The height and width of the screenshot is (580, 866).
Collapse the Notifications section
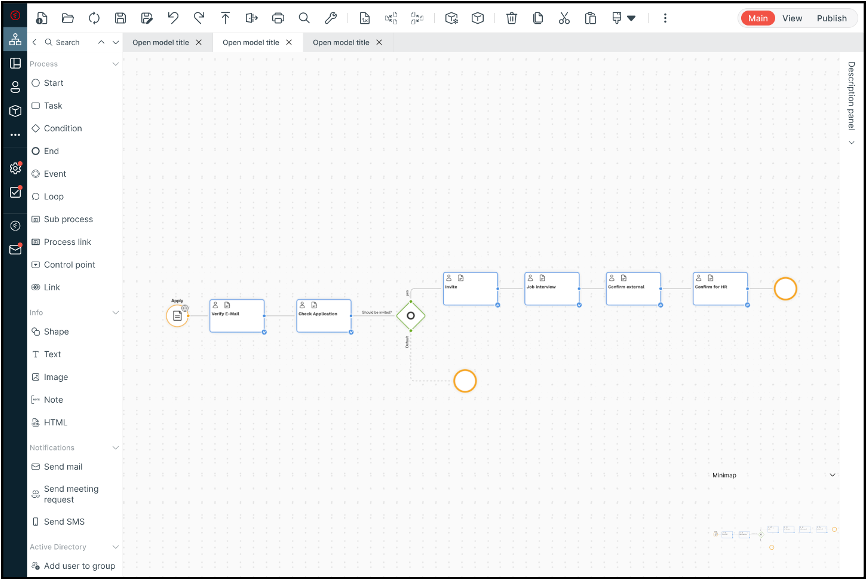(x=115, y=448)
